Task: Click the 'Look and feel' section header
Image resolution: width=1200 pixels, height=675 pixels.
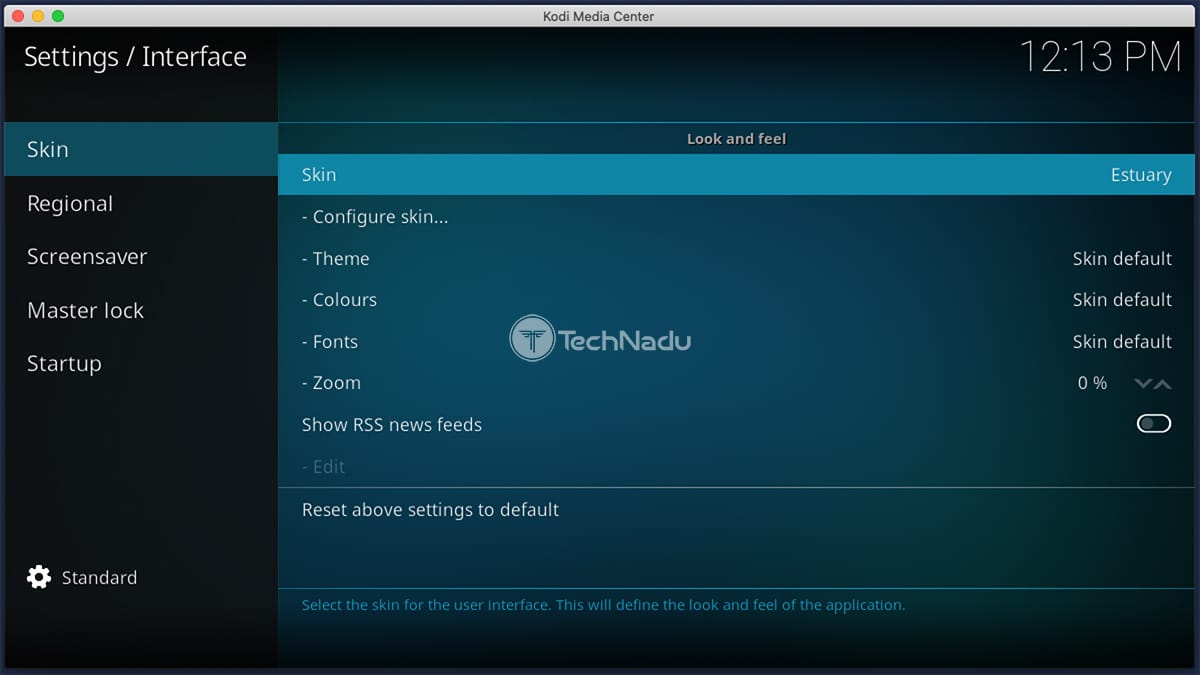Action: click(x=737, y=139)
